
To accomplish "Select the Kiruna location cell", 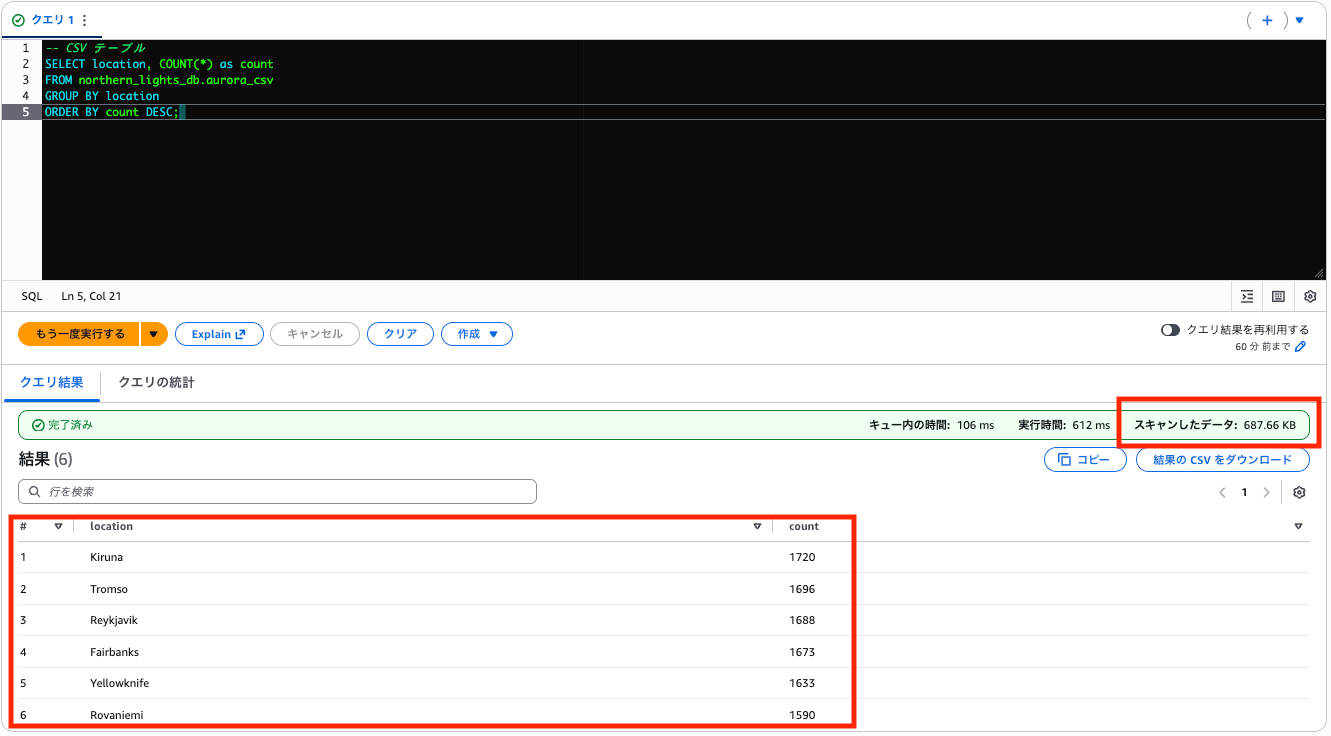I will click(107, 557).
